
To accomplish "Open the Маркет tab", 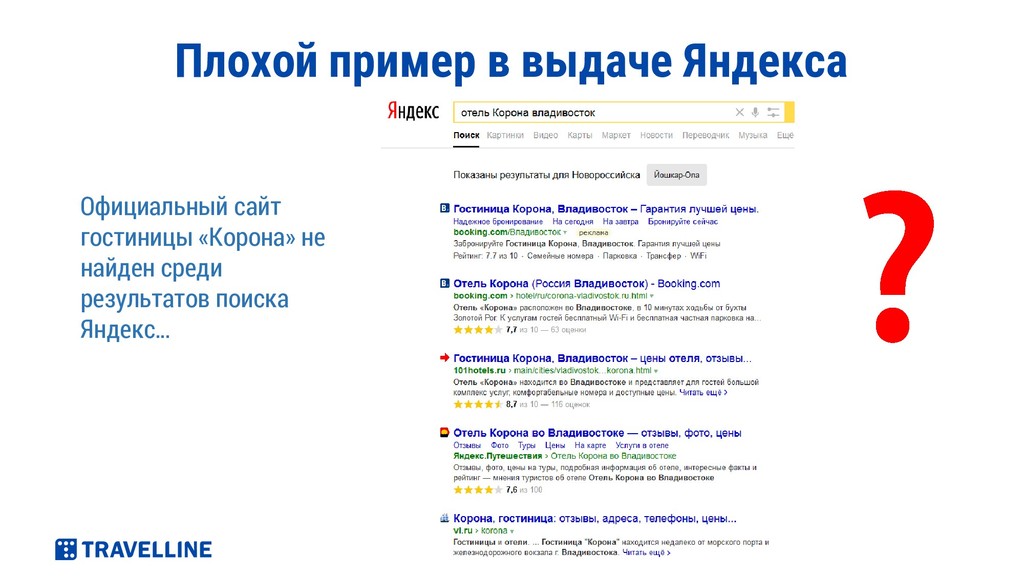I will [x=616, y=135].
